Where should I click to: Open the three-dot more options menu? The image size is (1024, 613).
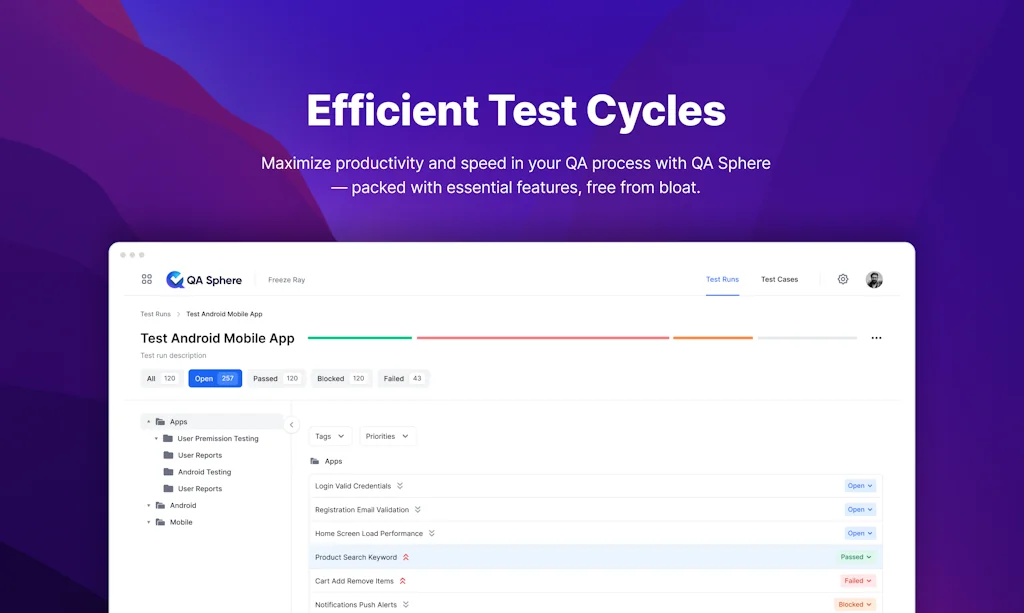pos(876,338)
